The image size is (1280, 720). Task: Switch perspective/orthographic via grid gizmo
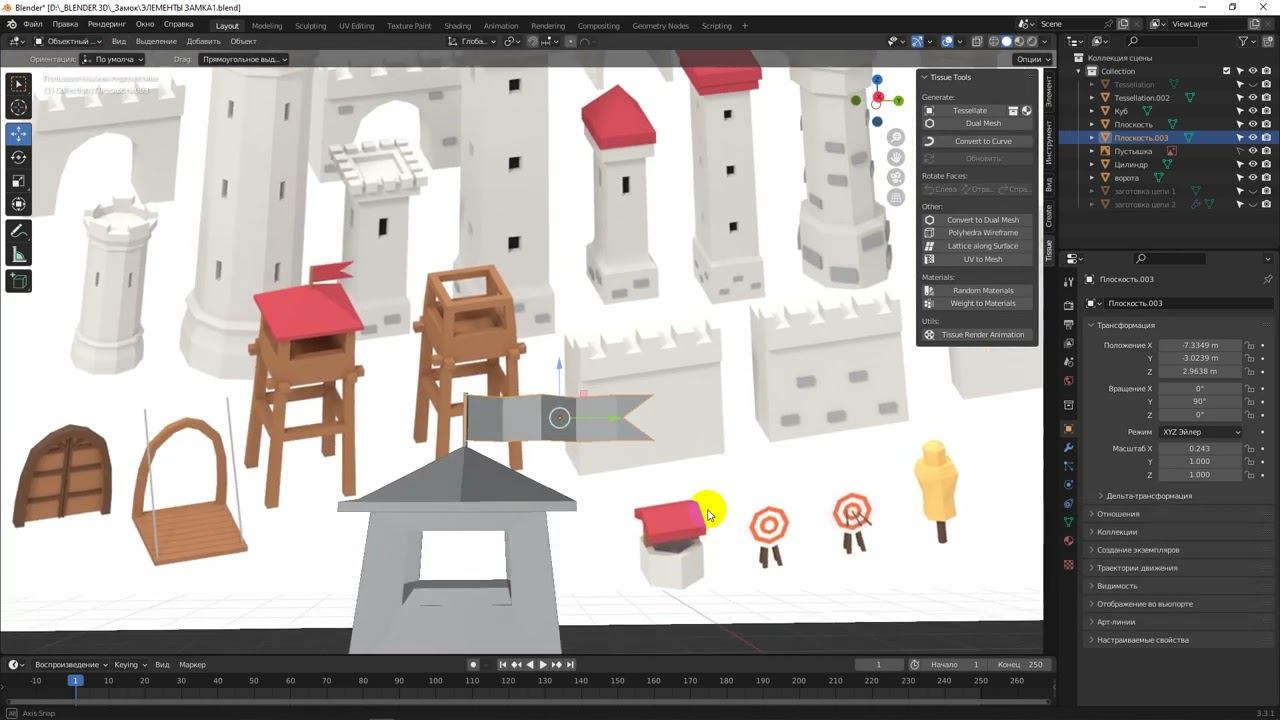coord(896,198)
